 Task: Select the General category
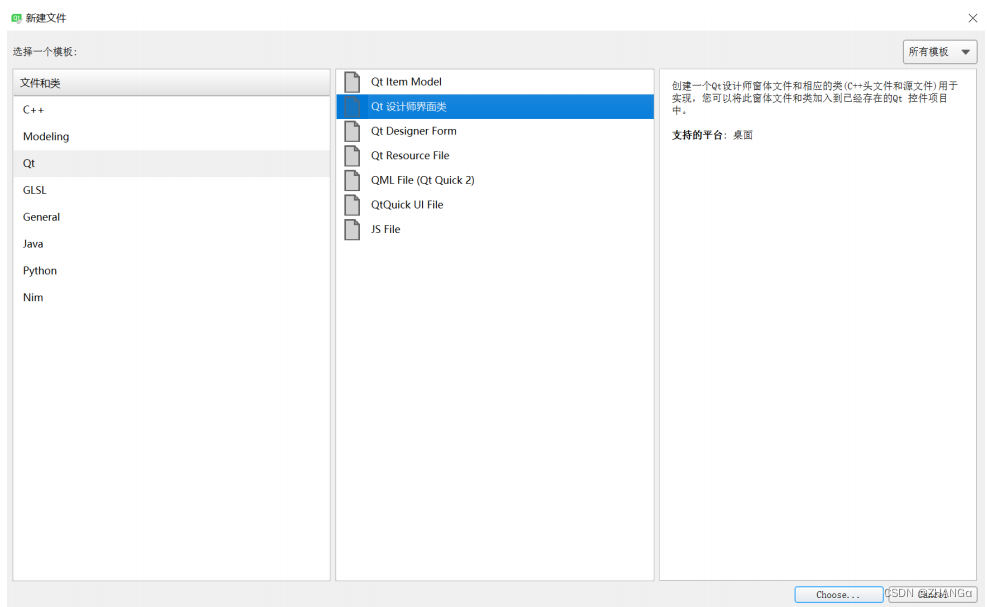[171, 217]
